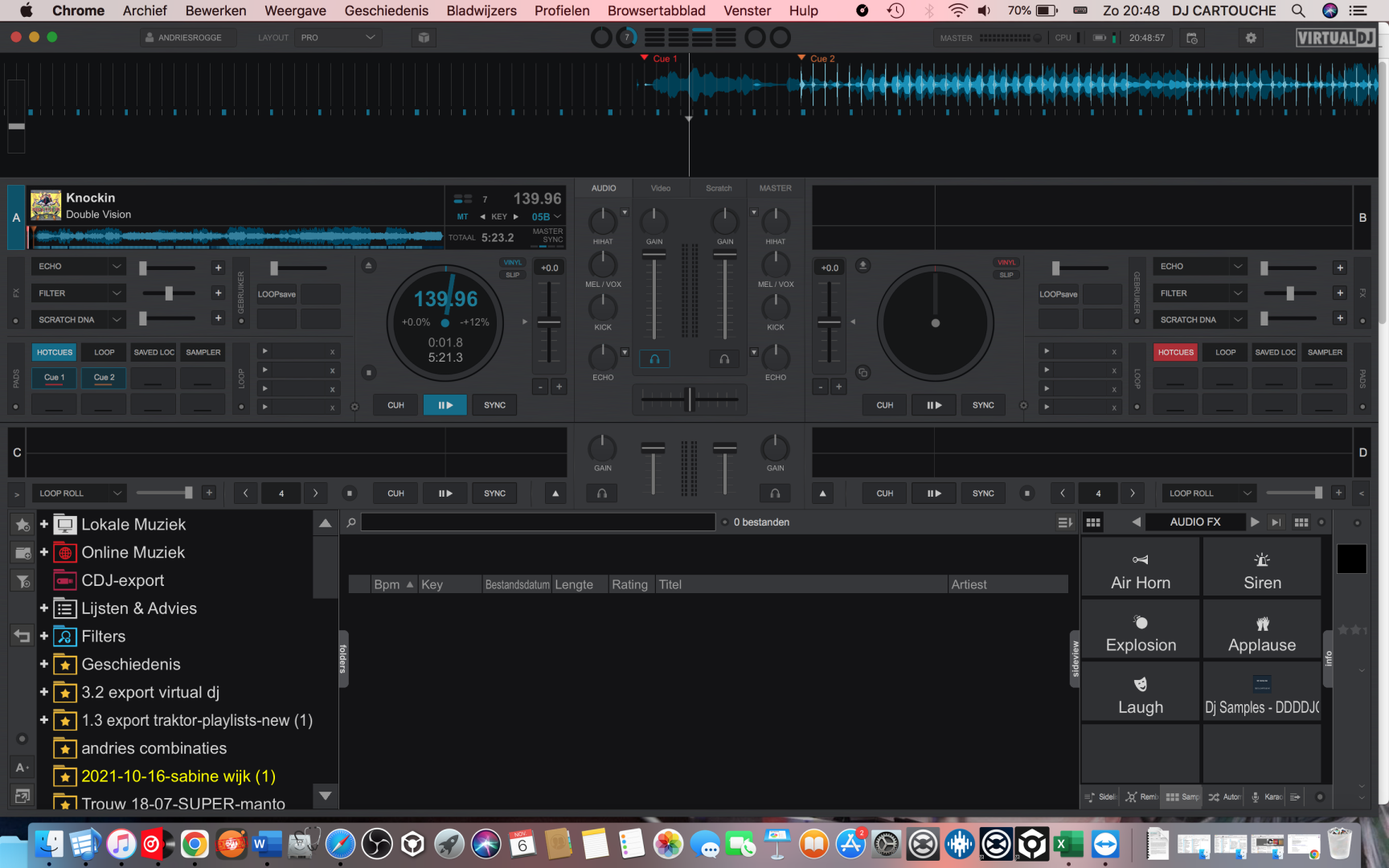Switch to the Scratch mixer tab
The image size is (1389, 868).
[719, 188]
